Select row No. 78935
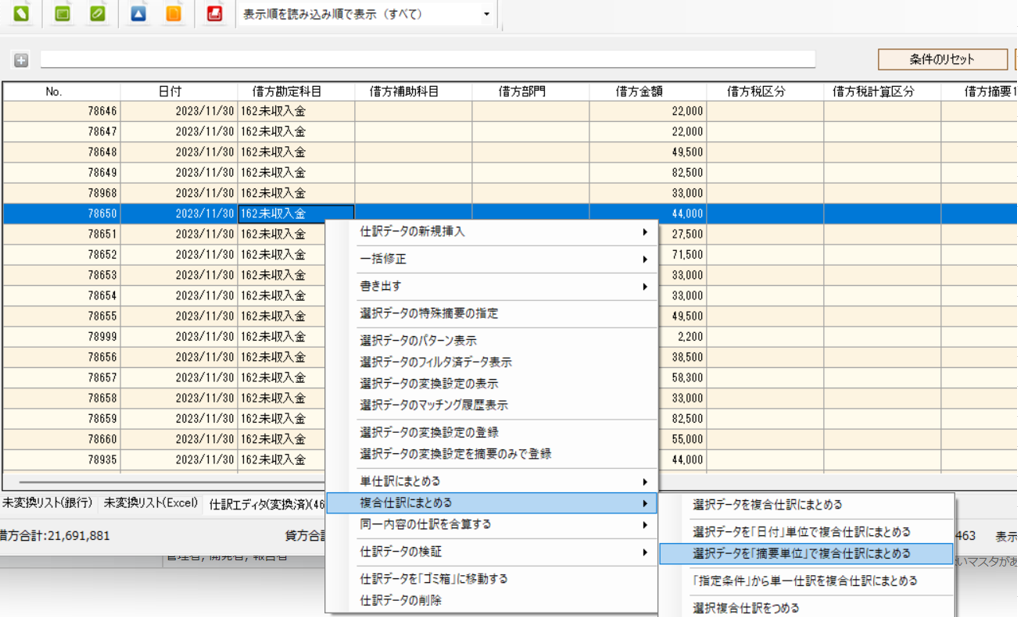 tap(164, 459)
